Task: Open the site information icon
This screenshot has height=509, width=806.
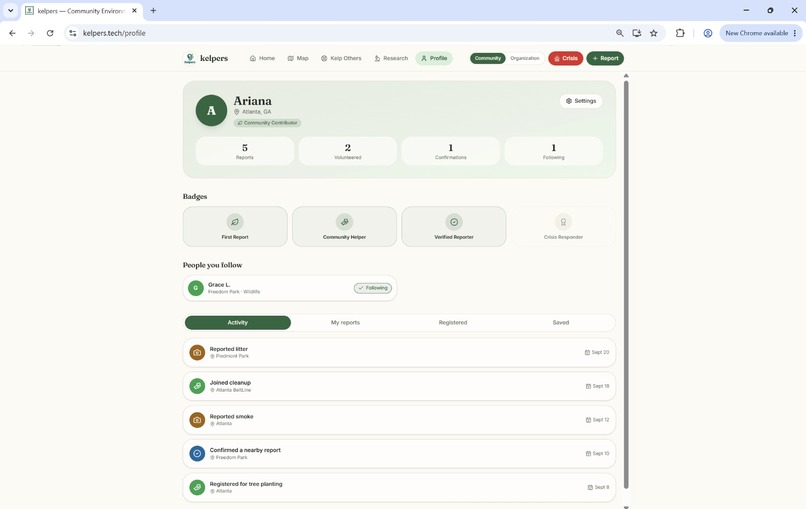Action: click(x=73, y=33)
